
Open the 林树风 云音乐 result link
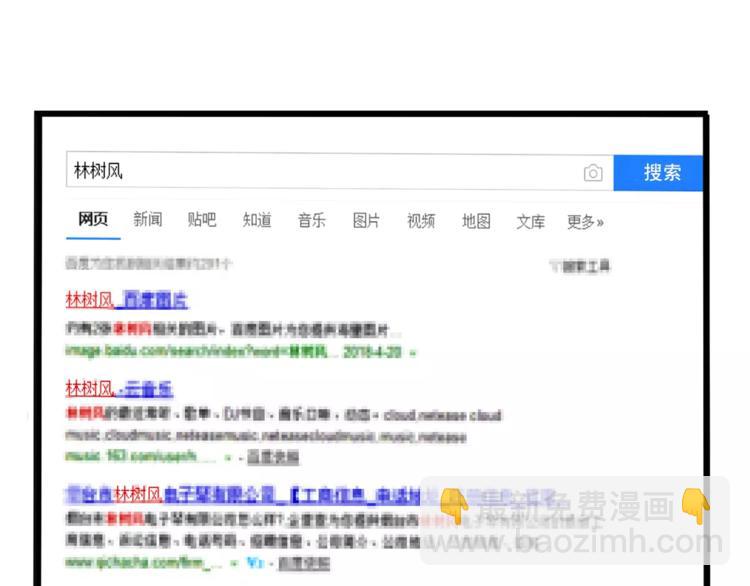(x=119, y=389)
